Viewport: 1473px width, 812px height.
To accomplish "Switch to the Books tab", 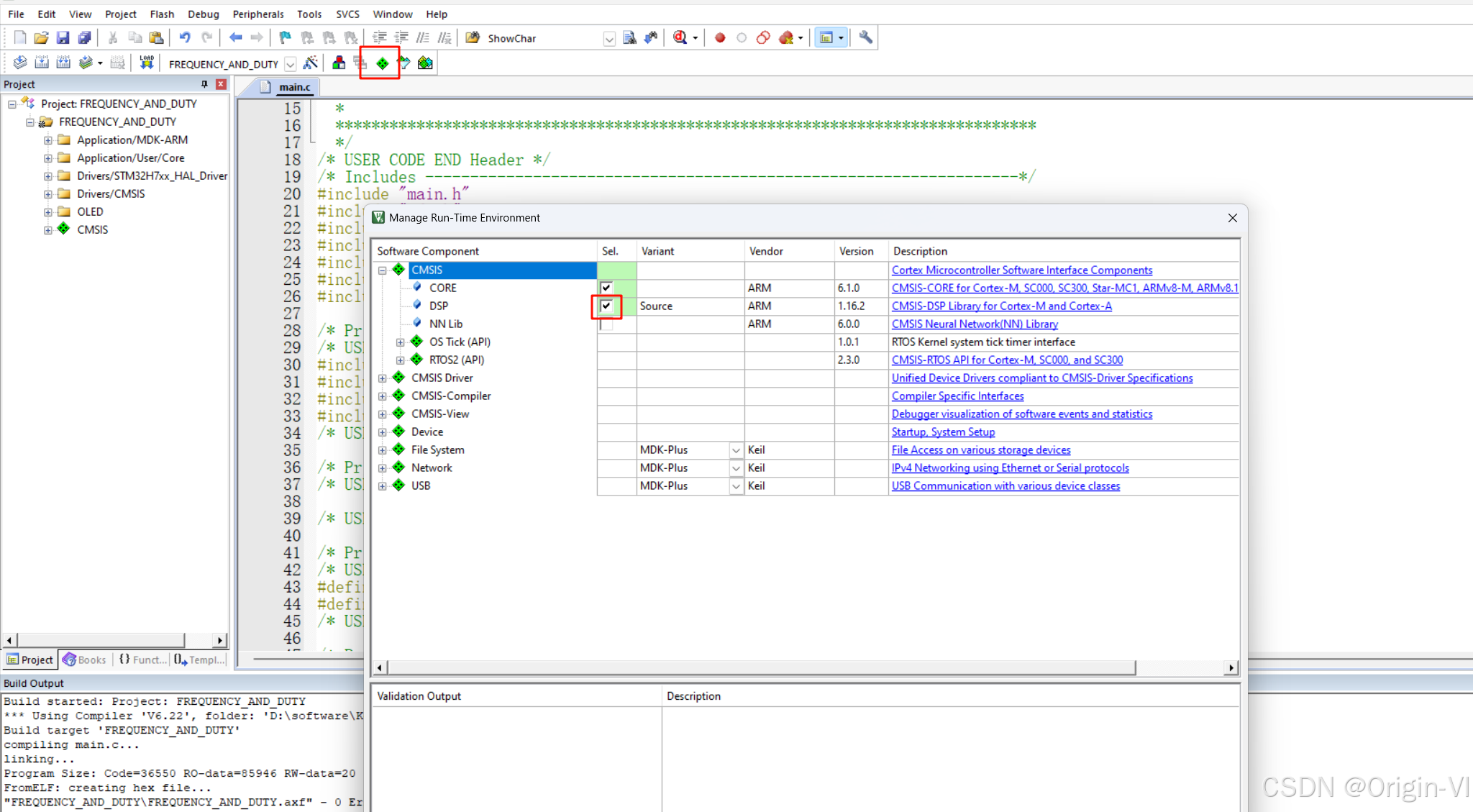I will point(85,660).
